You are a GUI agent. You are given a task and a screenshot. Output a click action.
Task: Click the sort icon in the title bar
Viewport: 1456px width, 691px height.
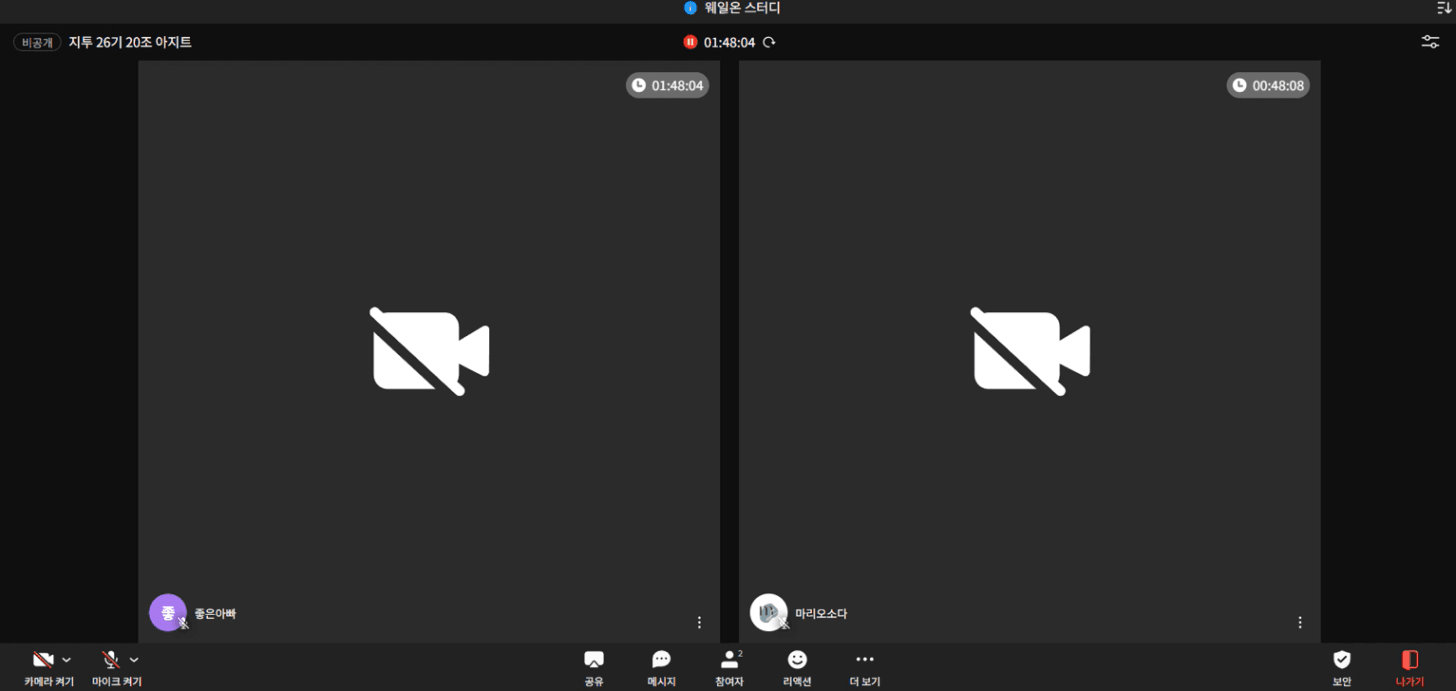tap(1444, 8)
